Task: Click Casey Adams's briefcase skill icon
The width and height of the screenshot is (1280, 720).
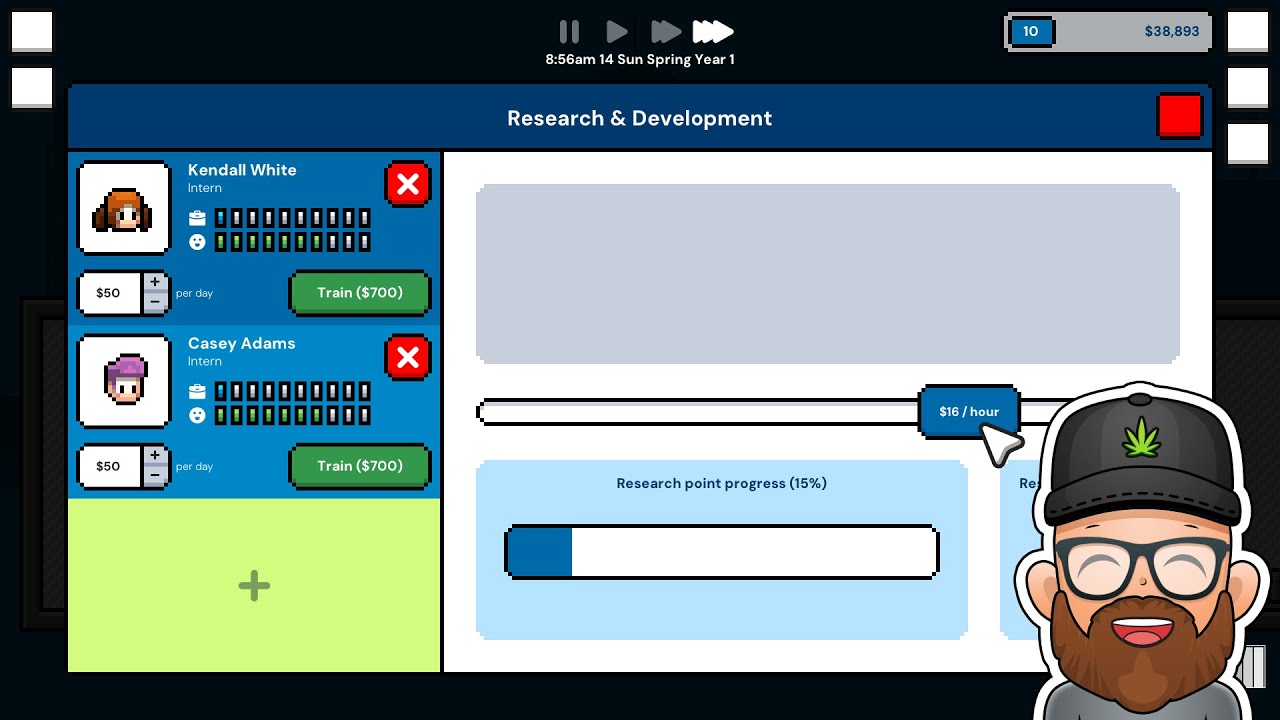Action: tap(197, 391)
